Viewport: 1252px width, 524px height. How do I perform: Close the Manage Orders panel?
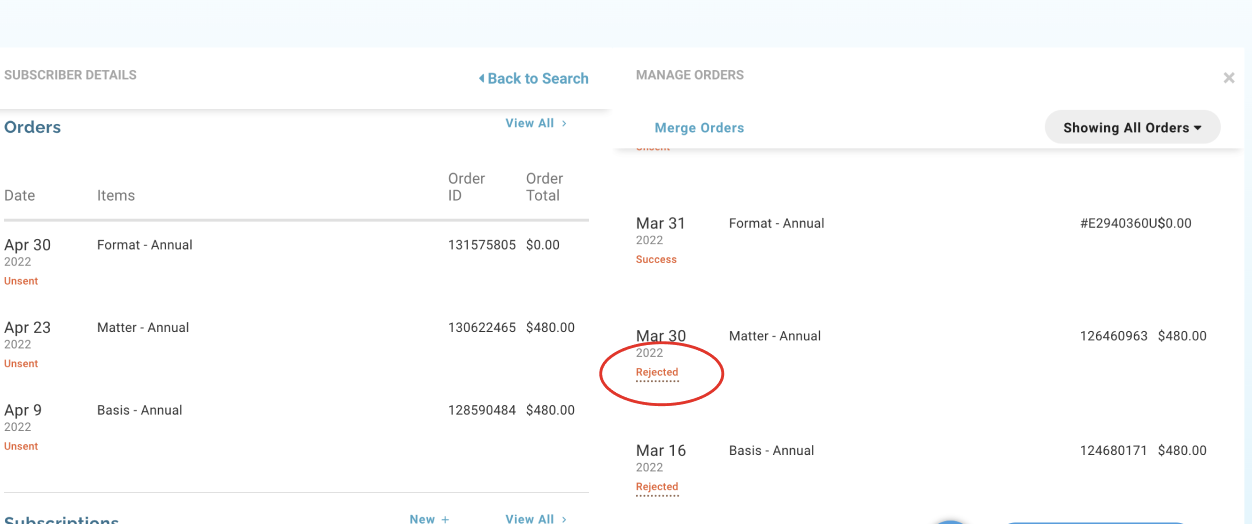click(x=1229, y=78)
